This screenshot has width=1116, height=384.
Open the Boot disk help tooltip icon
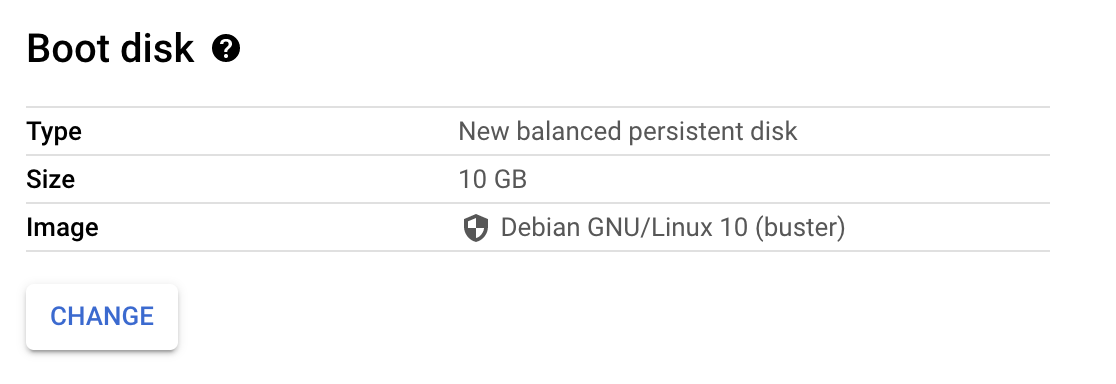[x=226, y=49]
